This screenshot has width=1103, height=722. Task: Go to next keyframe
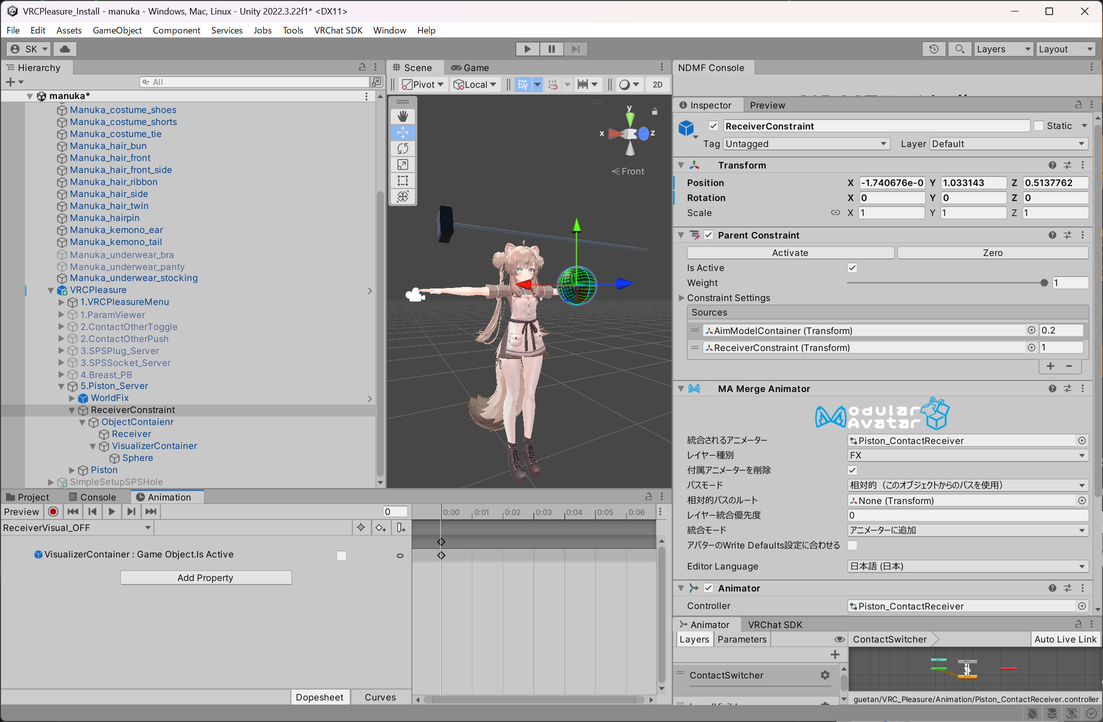131,512
